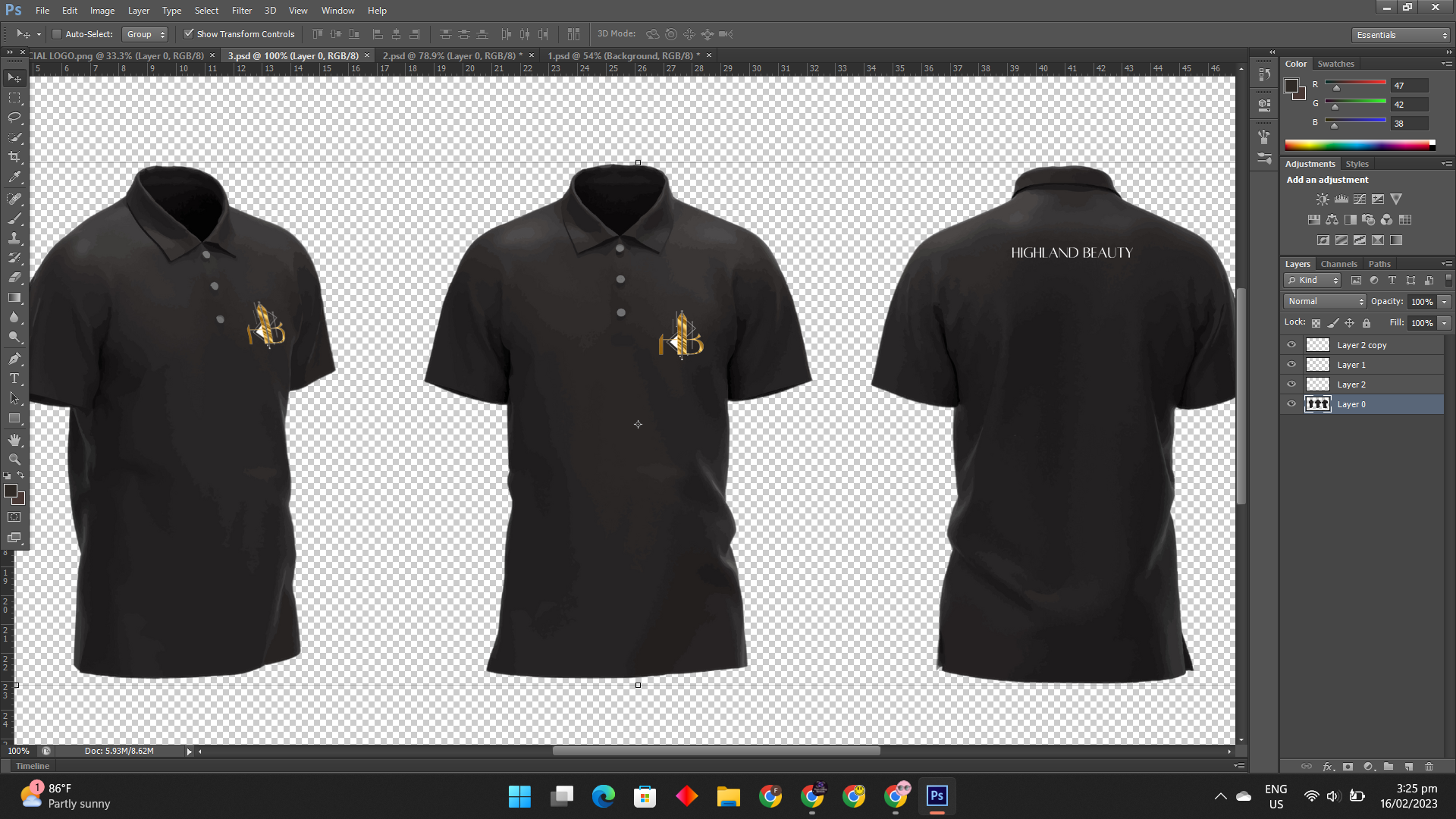This screenshot has height=819, width=1456.
Task: Switch to the Channels tab
Action: click(x=1338, y=263)
